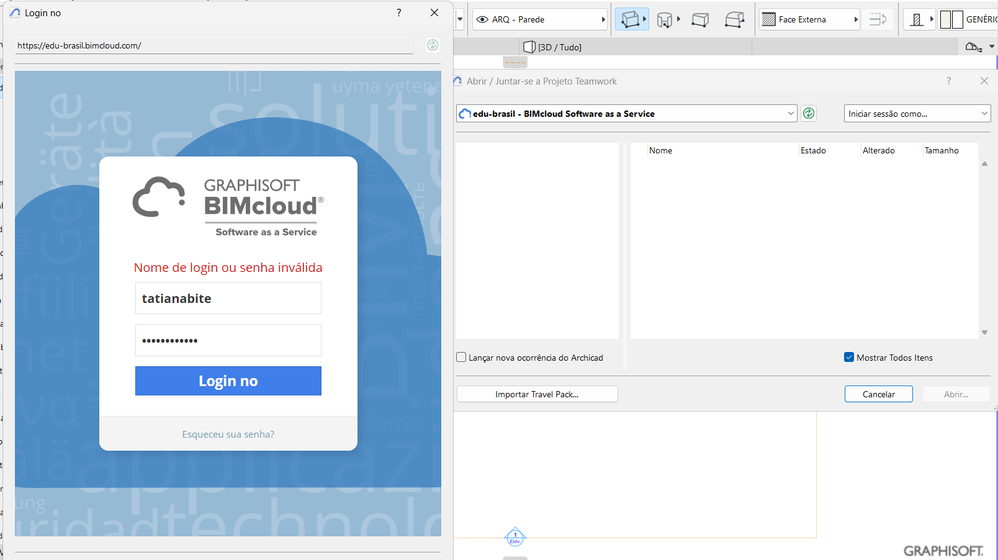Image resolution: width=998 pixels, height=560 pixels.
Task: Click the dropdown arrow left of ARQ - Parede
Action: (x=460, y=20)
